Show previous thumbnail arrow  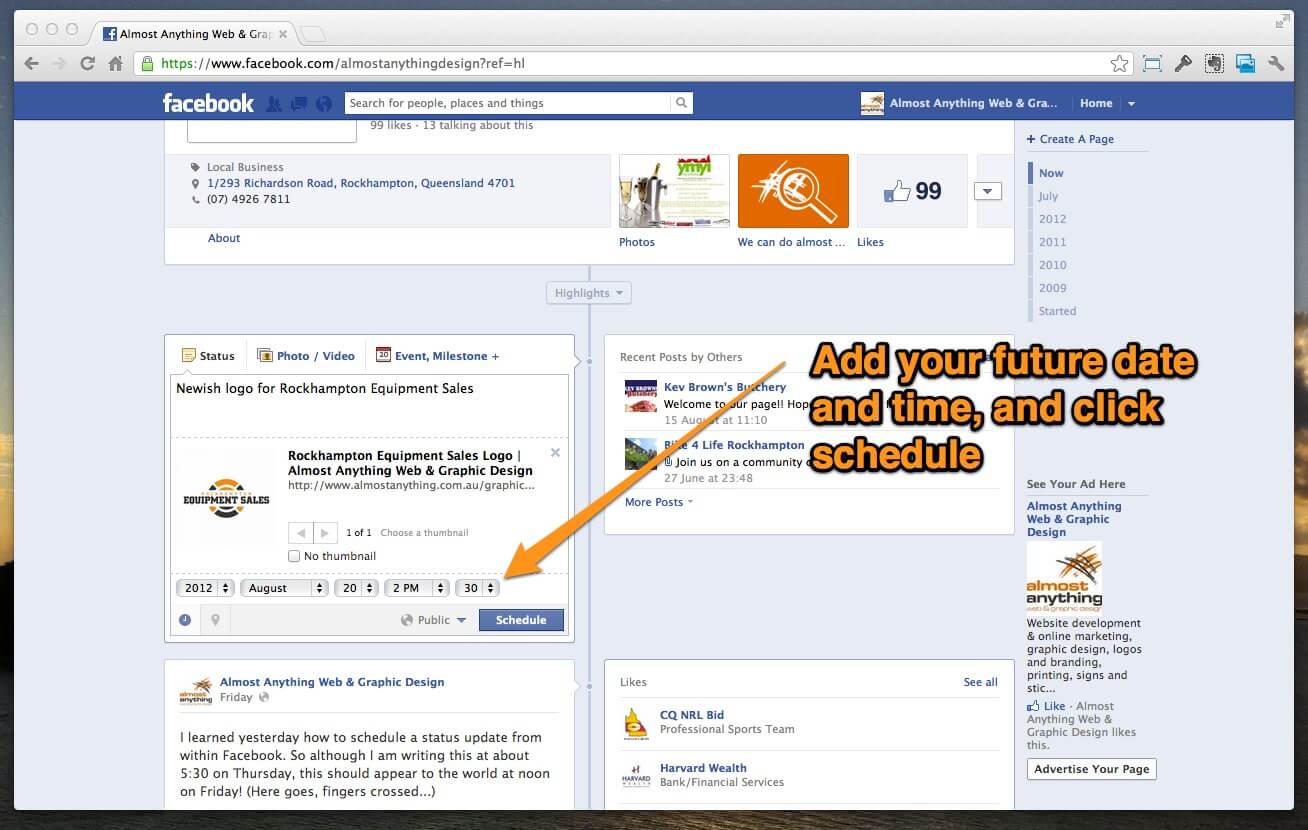(301, 533)
